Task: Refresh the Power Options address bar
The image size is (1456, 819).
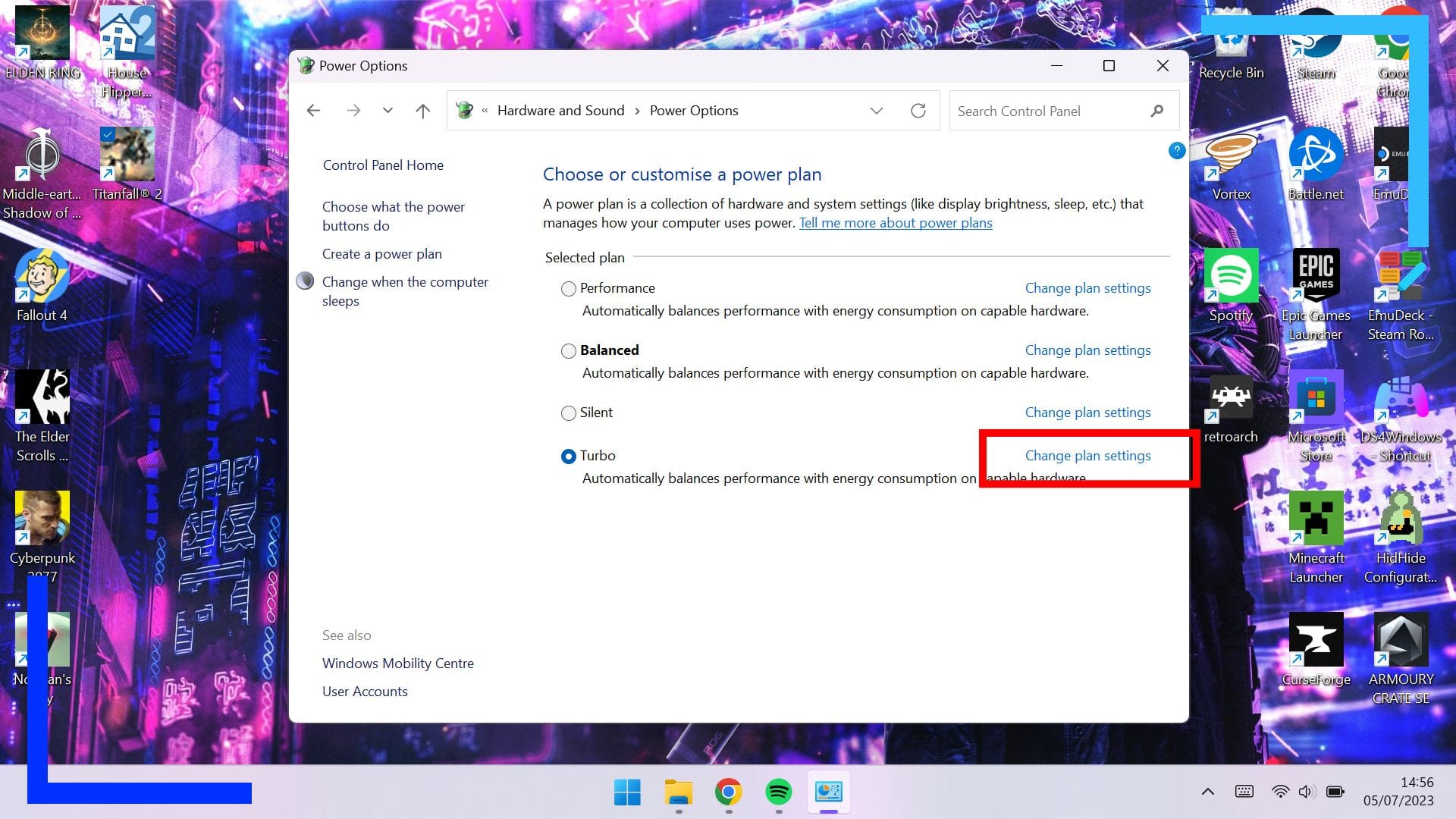Action: tap(918, 111)
